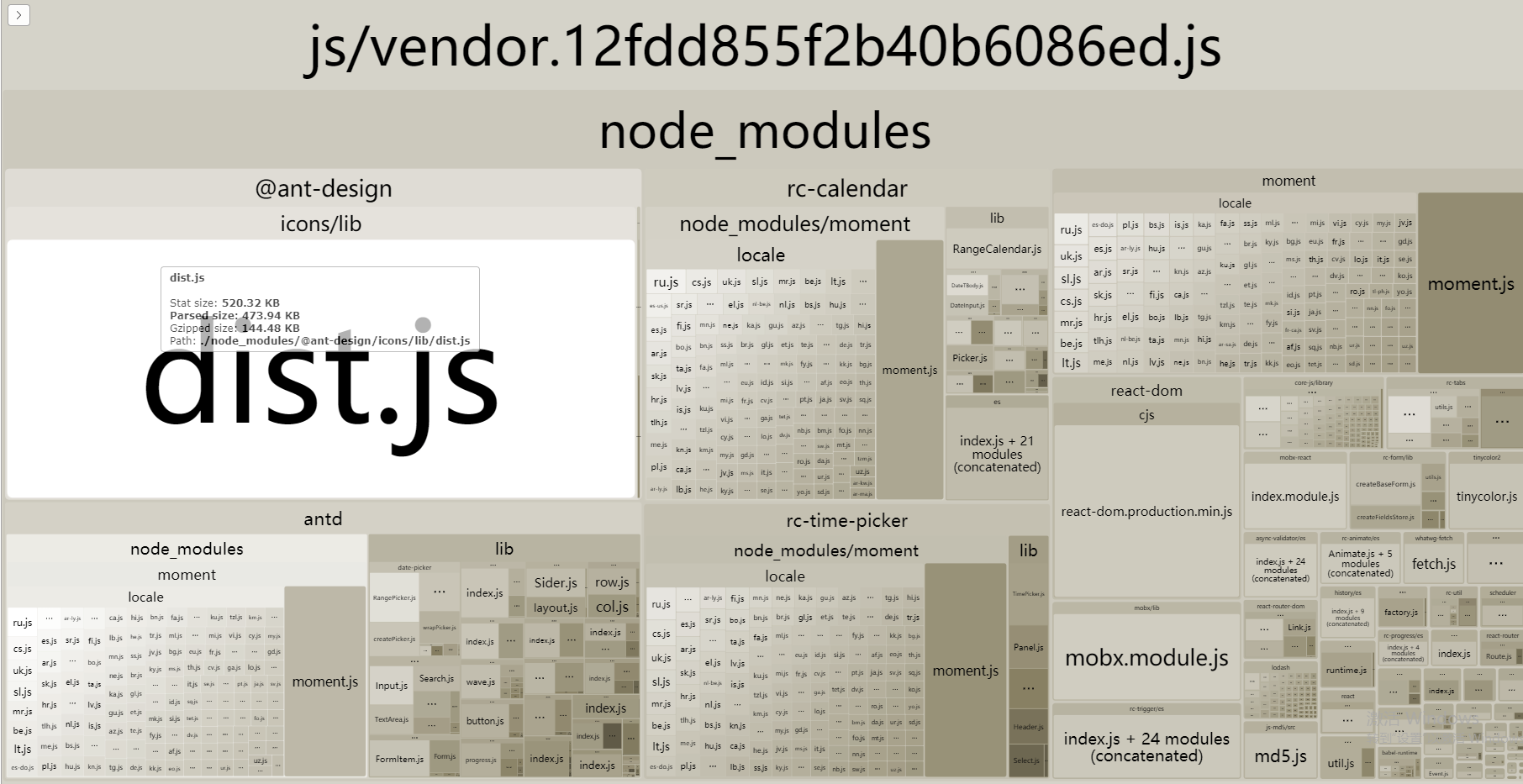Select ru.js in rc-calendar locale
The image size is (1523, 784).
coord(665,282)
